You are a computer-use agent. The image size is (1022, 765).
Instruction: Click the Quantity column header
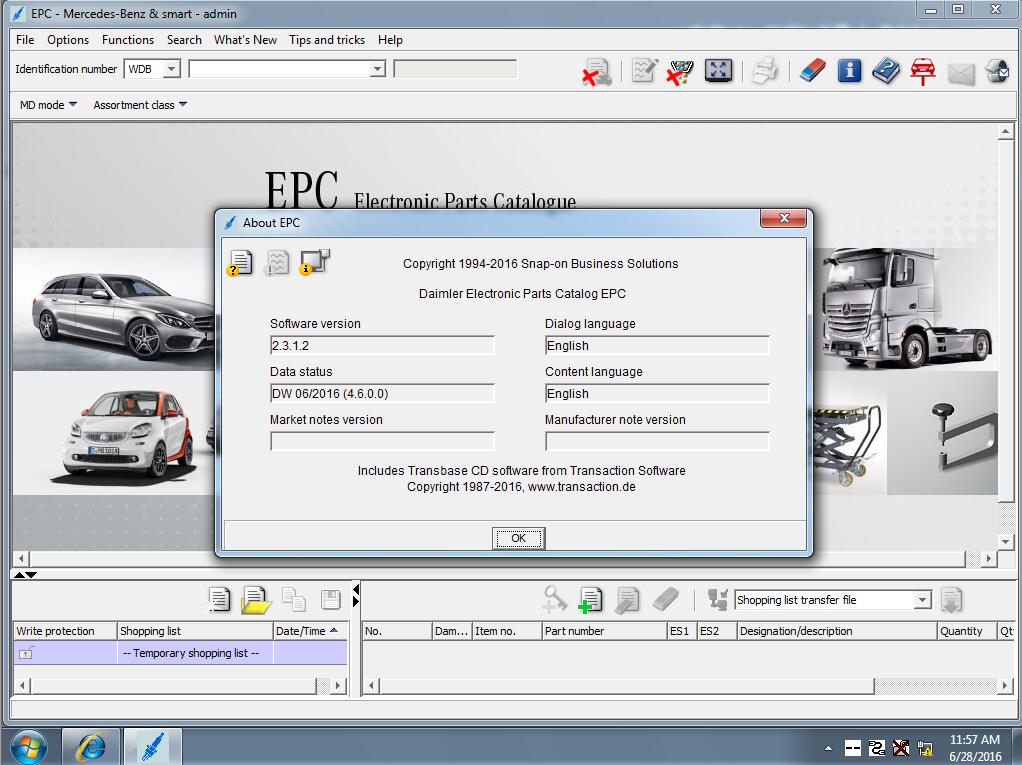967,631
